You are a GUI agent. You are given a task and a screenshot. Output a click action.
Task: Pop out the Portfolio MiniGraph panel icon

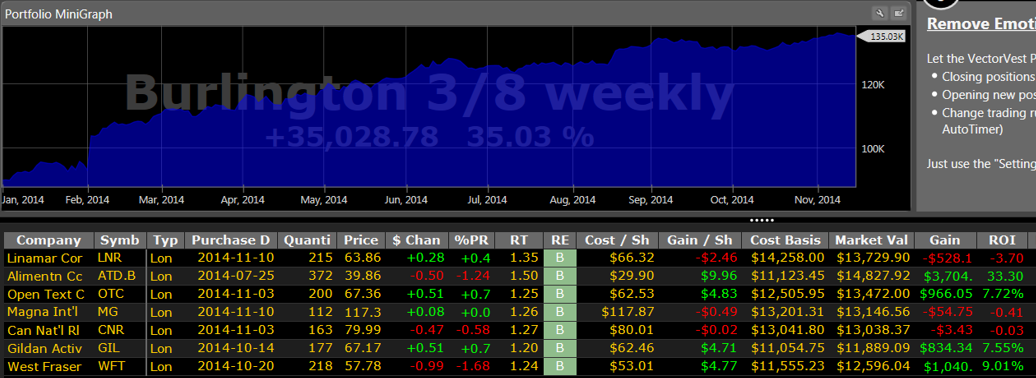coord(899,13)
